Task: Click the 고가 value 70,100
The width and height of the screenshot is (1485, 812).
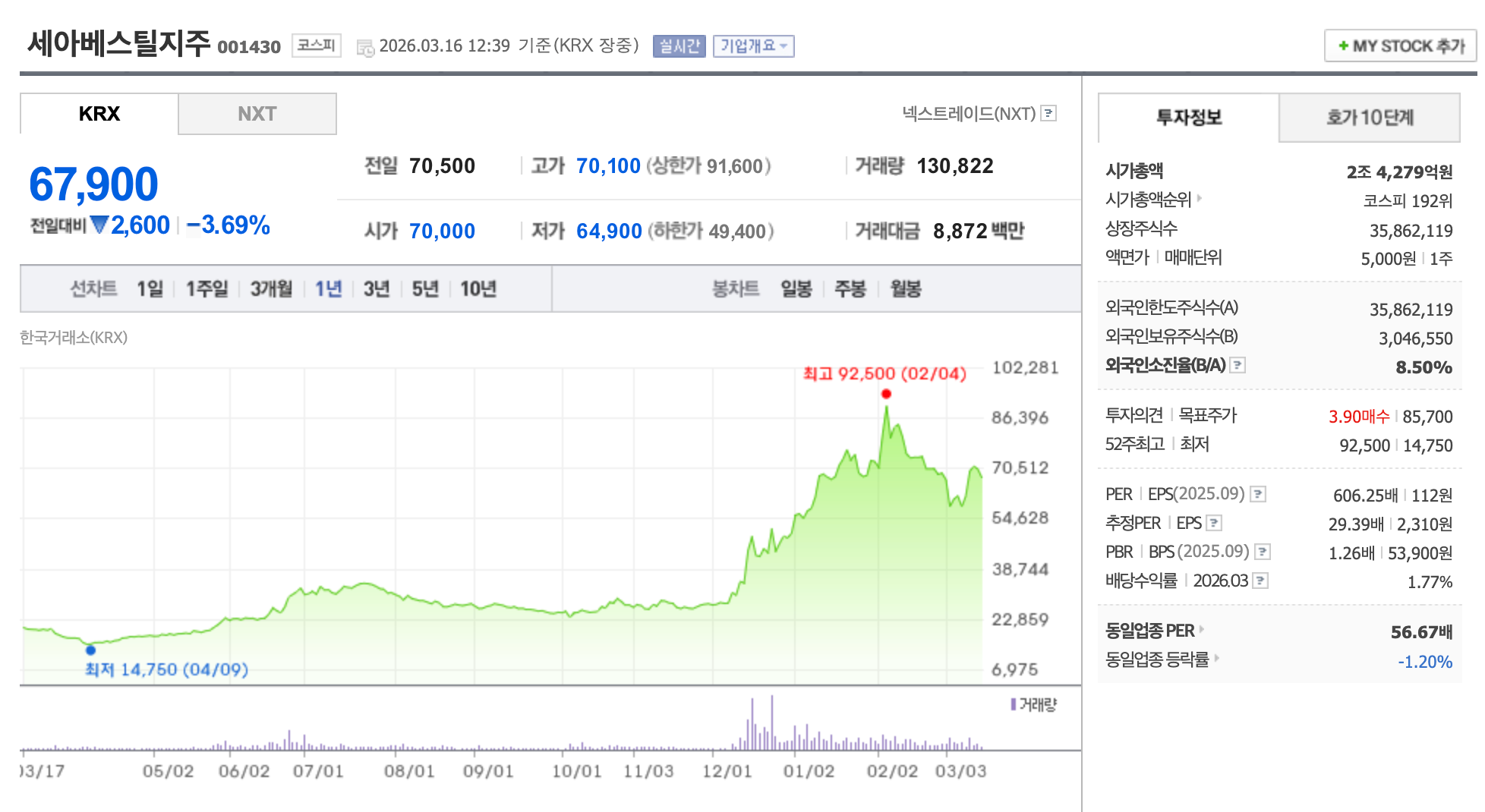Action: [608, 166]
